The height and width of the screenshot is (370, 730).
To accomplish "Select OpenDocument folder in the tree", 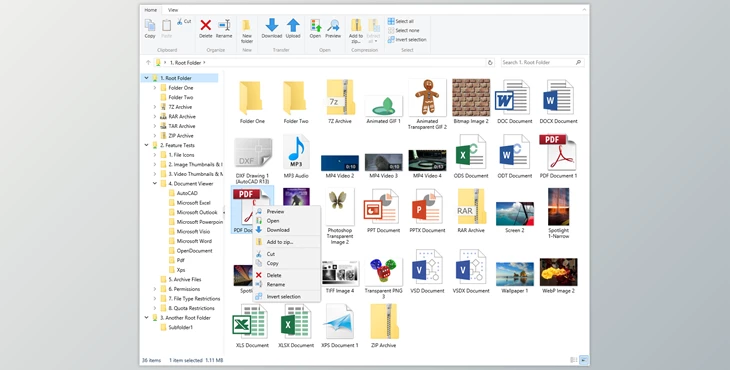I will click(195, 251).
